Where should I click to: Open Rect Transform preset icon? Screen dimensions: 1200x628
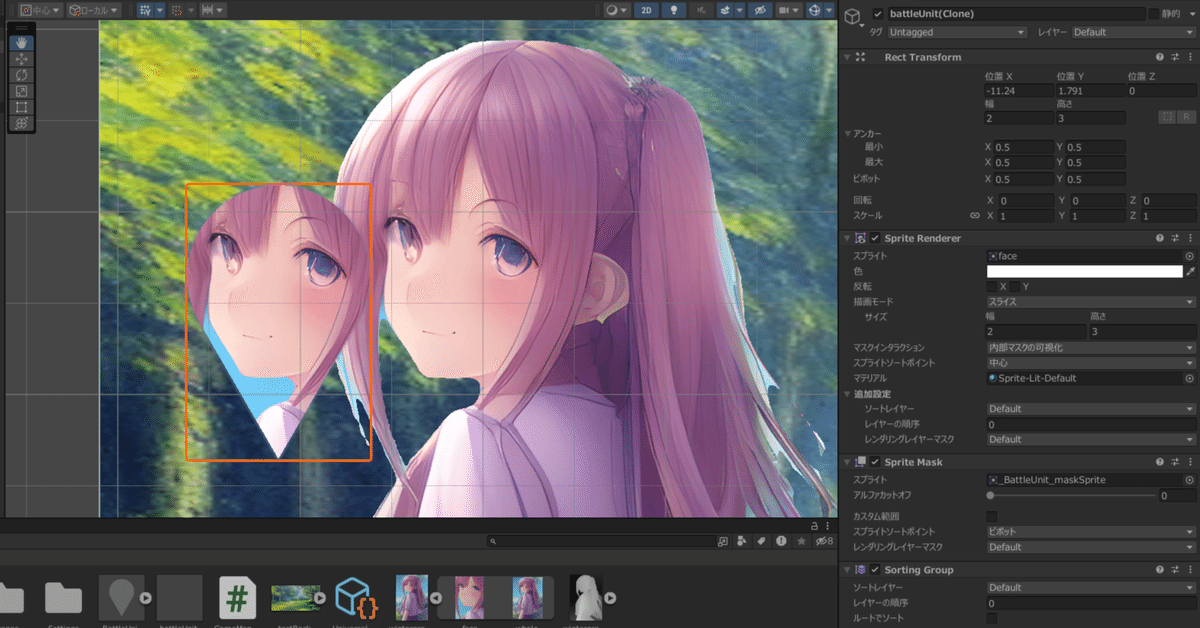point(1175,57)
